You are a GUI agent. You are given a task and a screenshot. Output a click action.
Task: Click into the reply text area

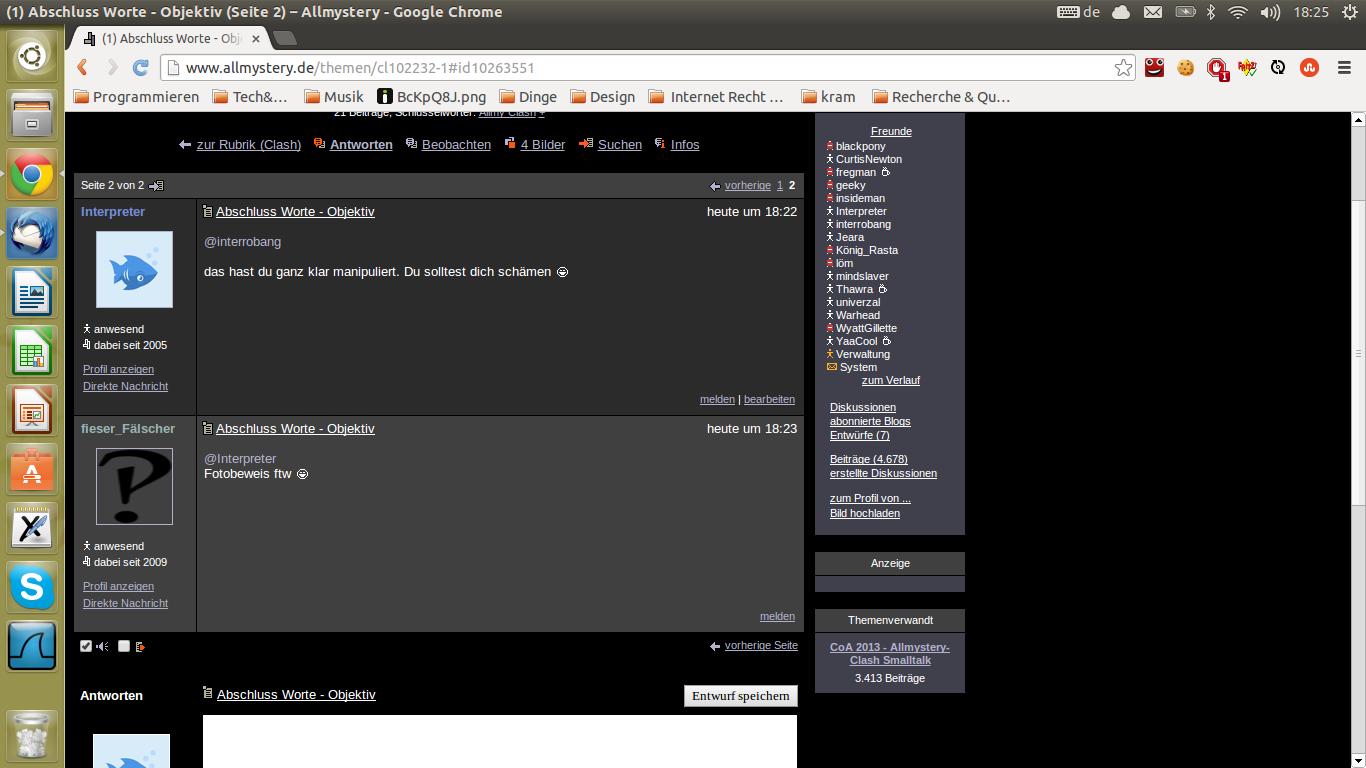coord(500,741)
